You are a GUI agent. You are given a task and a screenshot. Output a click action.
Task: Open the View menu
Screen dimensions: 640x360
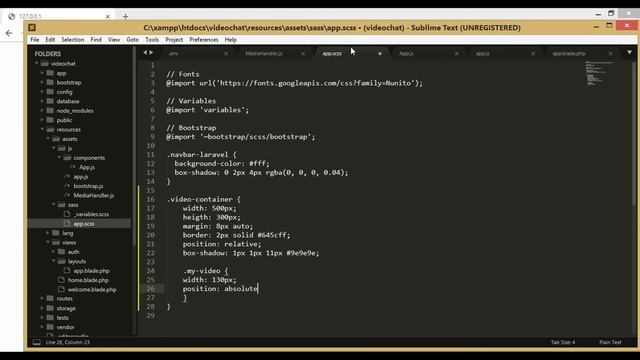(114, 40)
